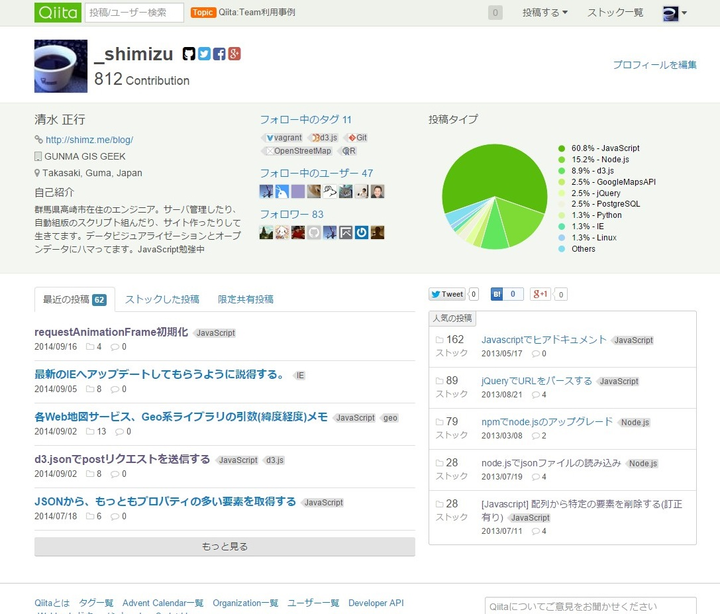Open Developer API footer link
The height and width of the screenshot is (614, 720).
(376, 603)
